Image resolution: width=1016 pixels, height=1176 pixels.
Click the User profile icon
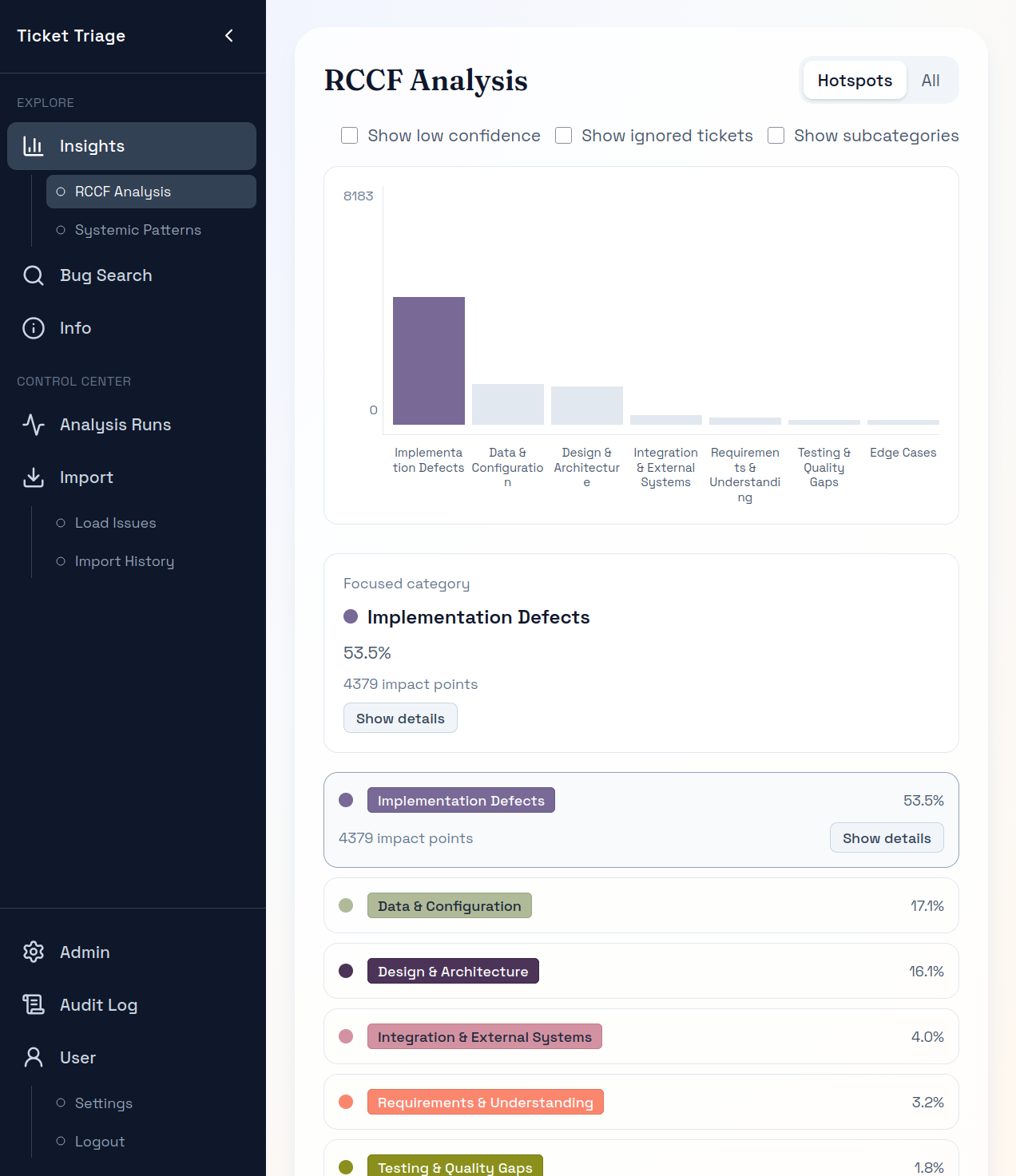click(33, 1057)
